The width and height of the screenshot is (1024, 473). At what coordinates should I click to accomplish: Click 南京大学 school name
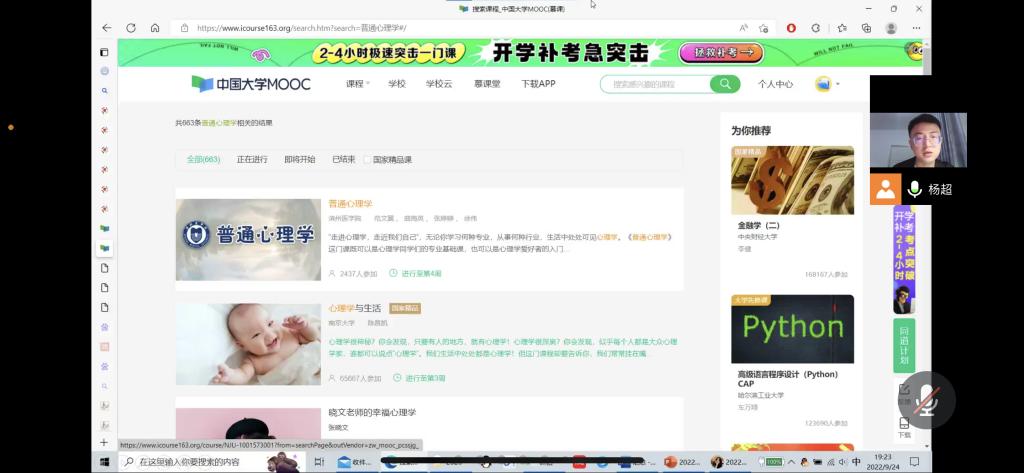[342, 323]
